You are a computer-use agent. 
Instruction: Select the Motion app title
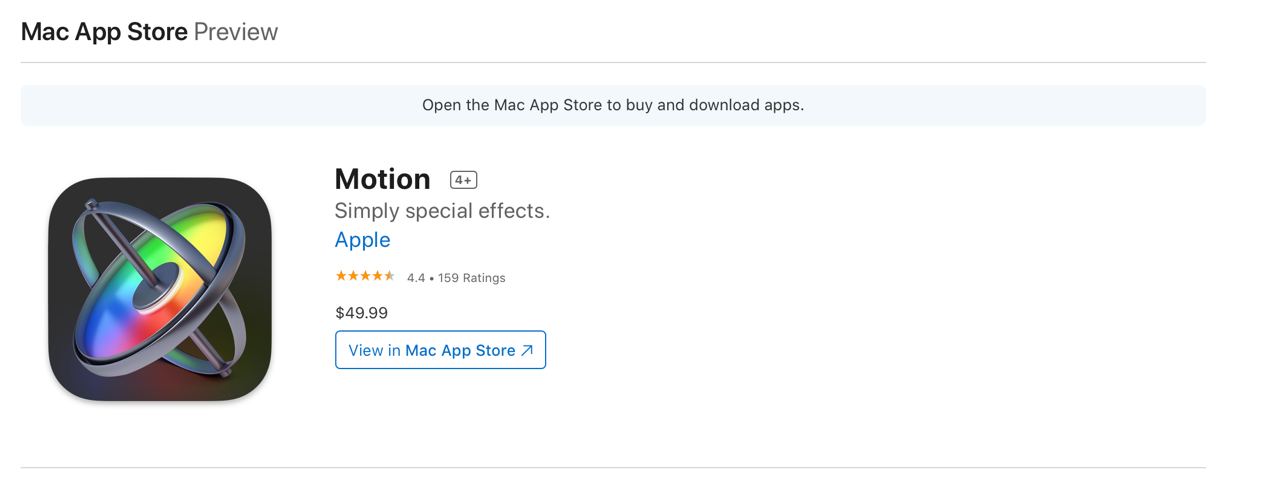(x=382, y=179)
